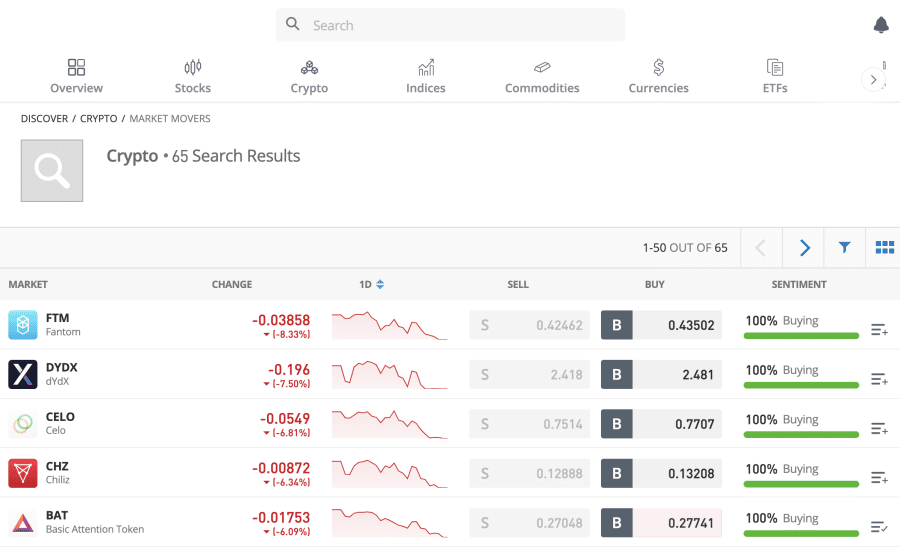Select the Crypto tab
Image resolution: width=900 pixels, height=551 pixels.
point(309,76)
